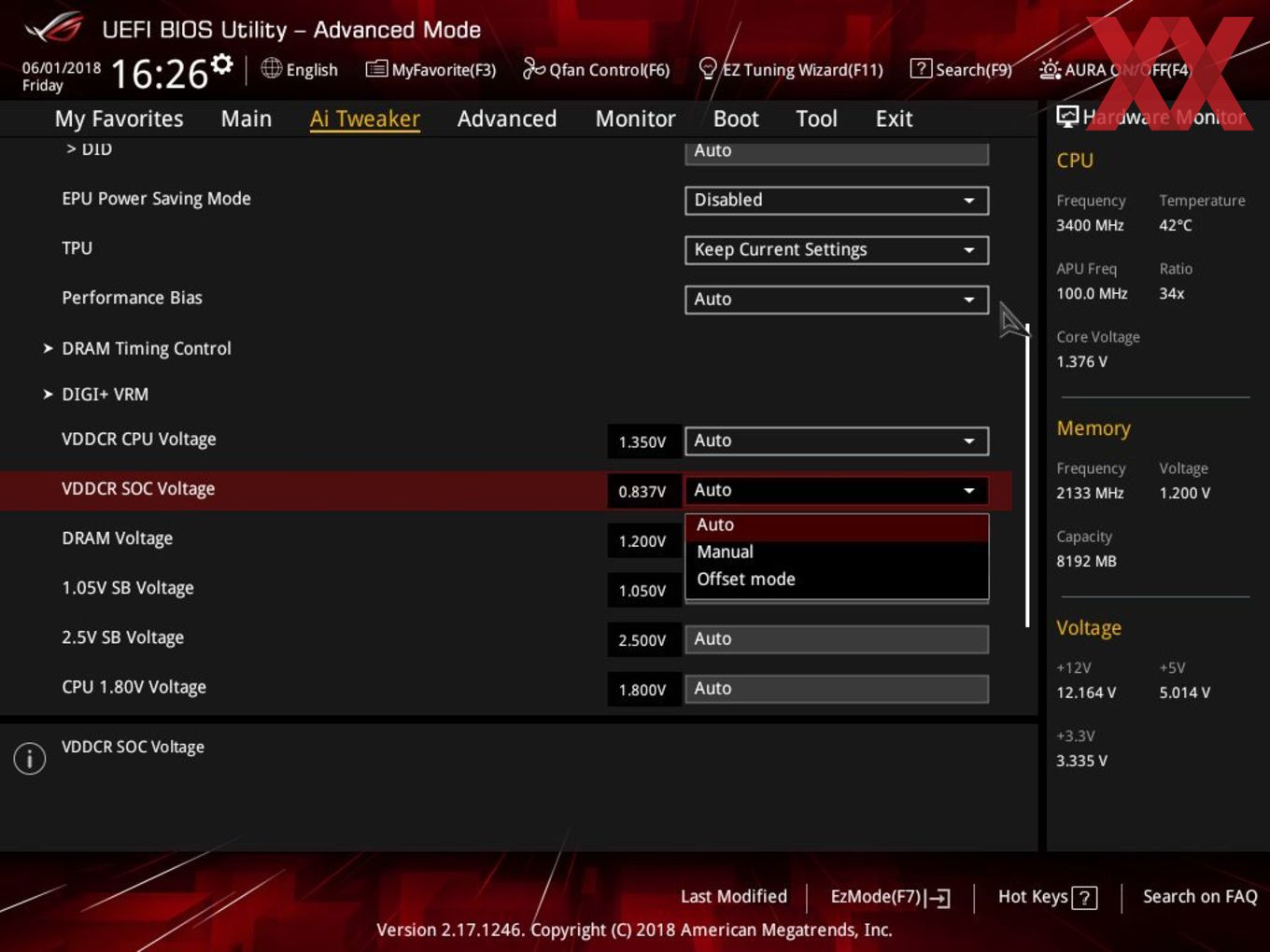Click the EZ Tuning Wizard bulb icon
This screenshot has height=952, width=1270.
pyautogui.click(x=708, y=68)
